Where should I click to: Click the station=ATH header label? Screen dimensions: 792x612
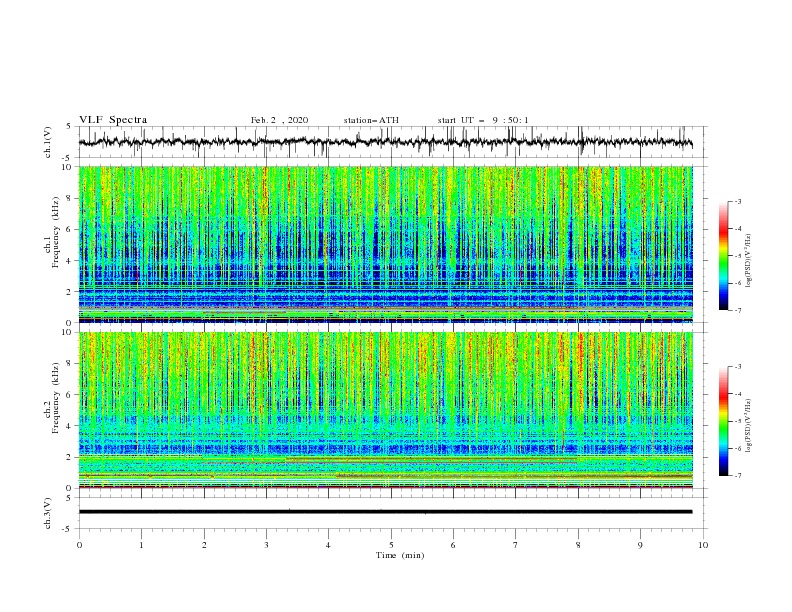click(x=371, y=120)
